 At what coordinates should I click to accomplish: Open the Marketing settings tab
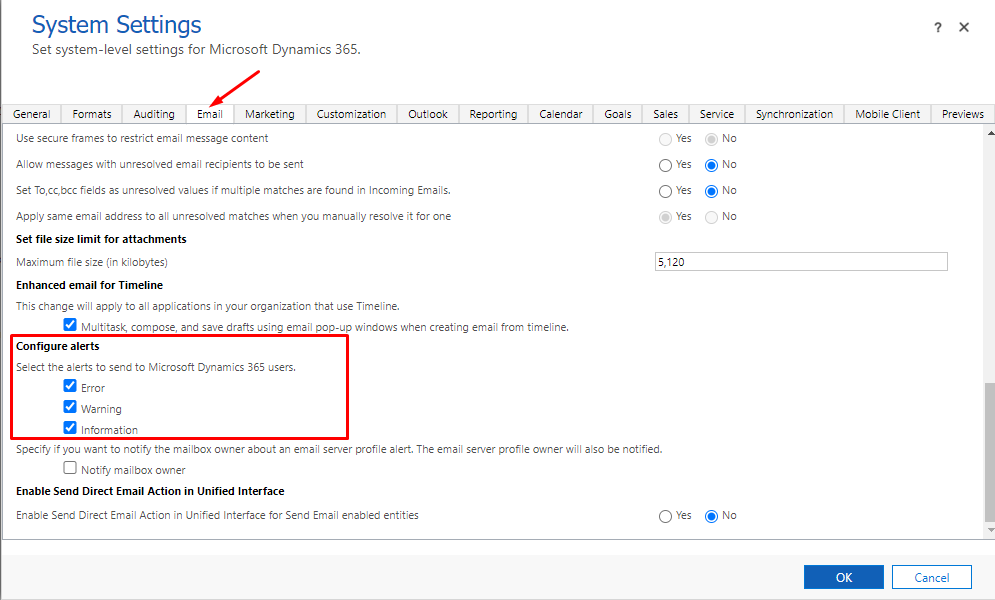click(x=269, y=113)
